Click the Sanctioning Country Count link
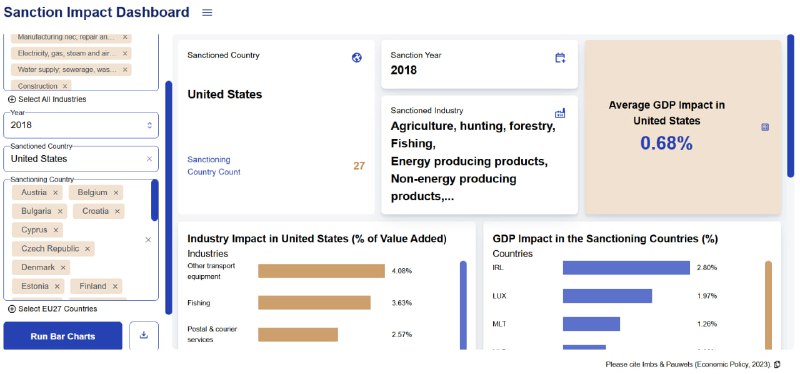800x374 pixels. (214, 166)
